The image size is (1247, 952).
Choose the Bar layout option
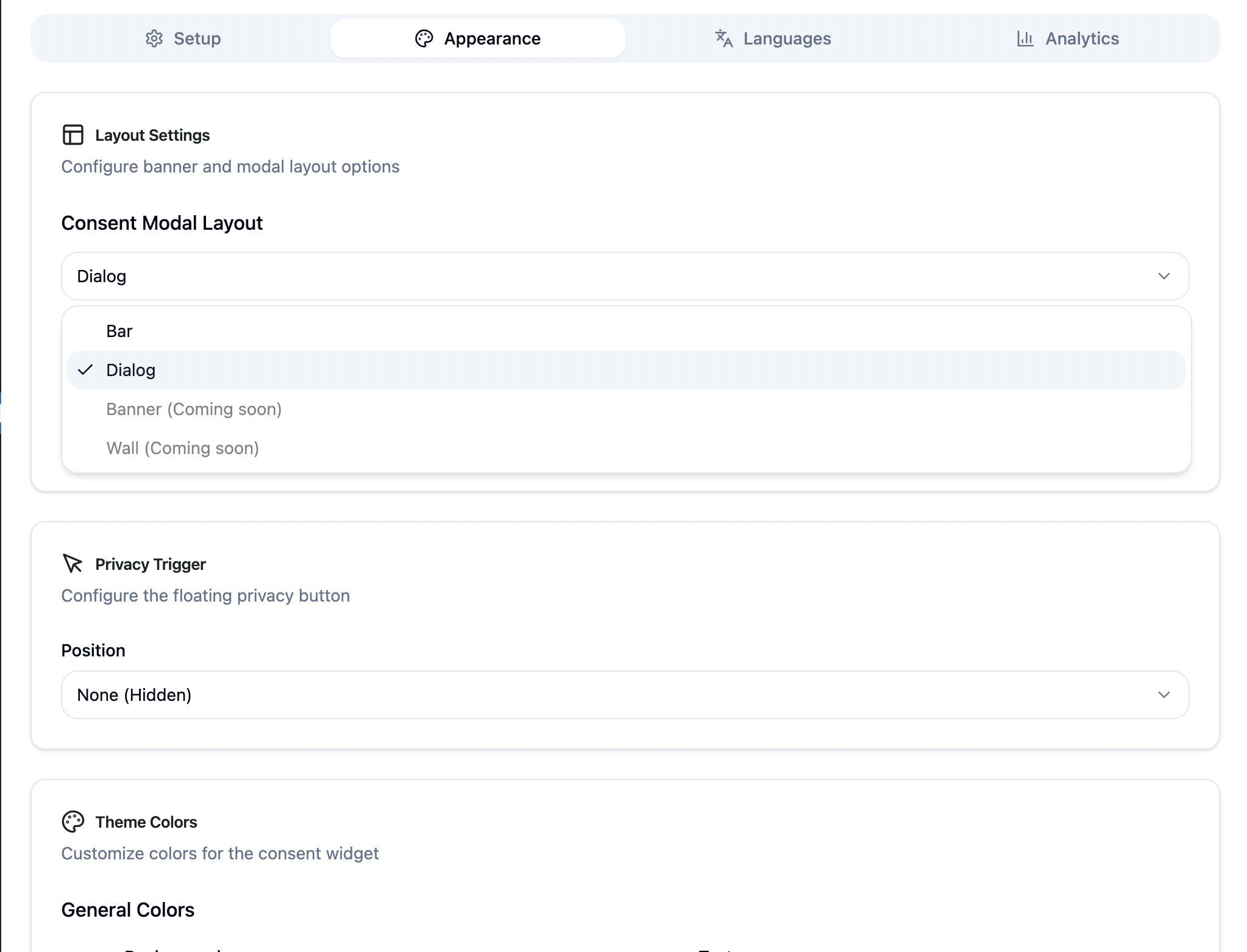[119, 331]
